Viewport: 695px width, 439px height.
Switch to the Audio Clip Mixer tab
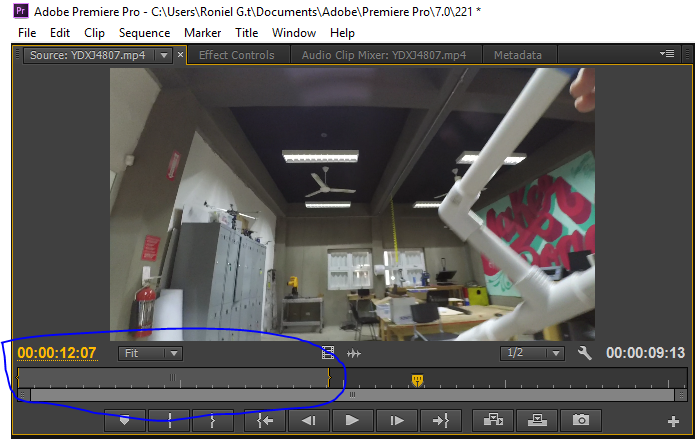tap(384, 55)
